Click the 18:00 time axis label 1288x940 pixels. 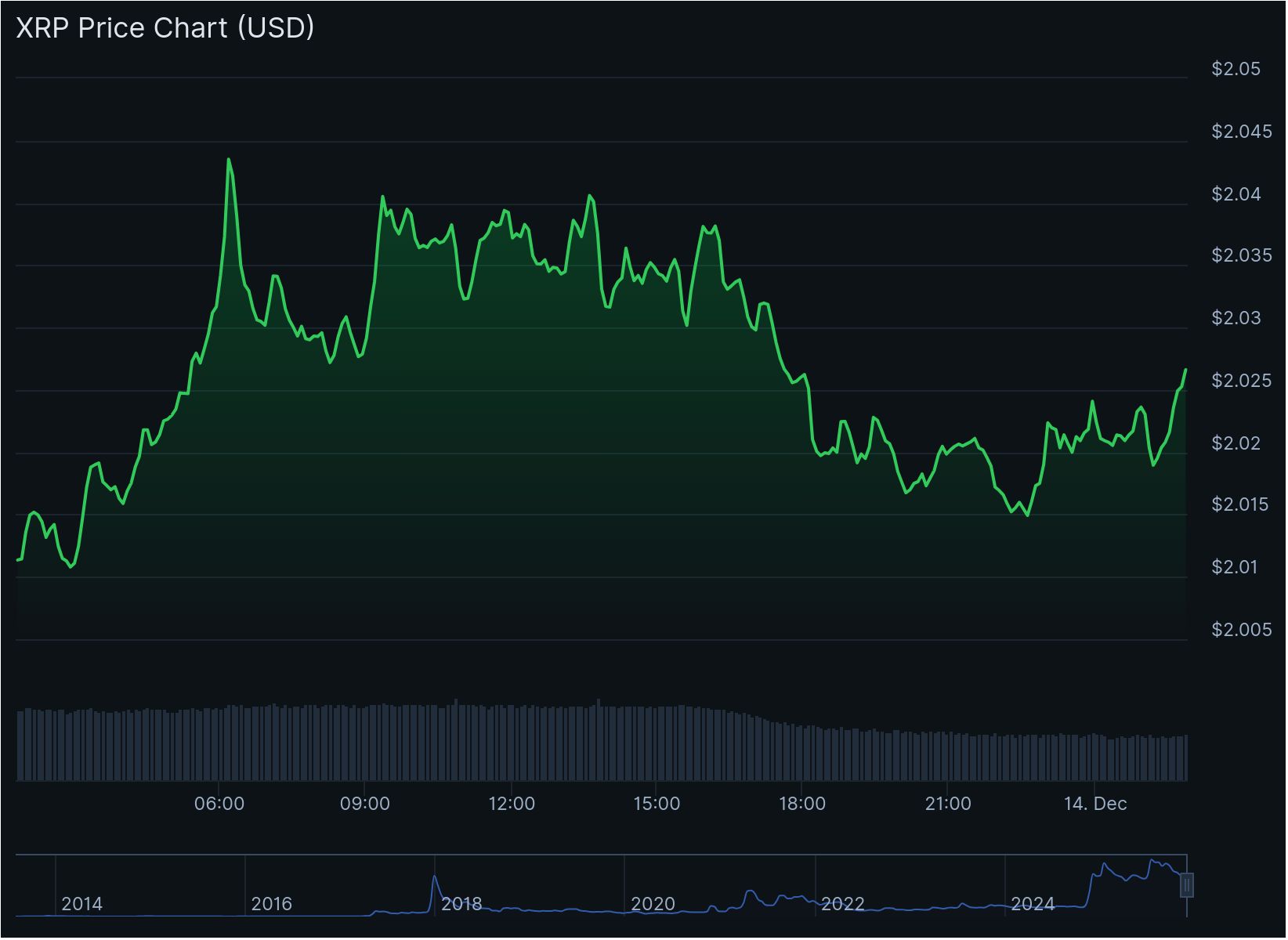[x=802, y=804]
